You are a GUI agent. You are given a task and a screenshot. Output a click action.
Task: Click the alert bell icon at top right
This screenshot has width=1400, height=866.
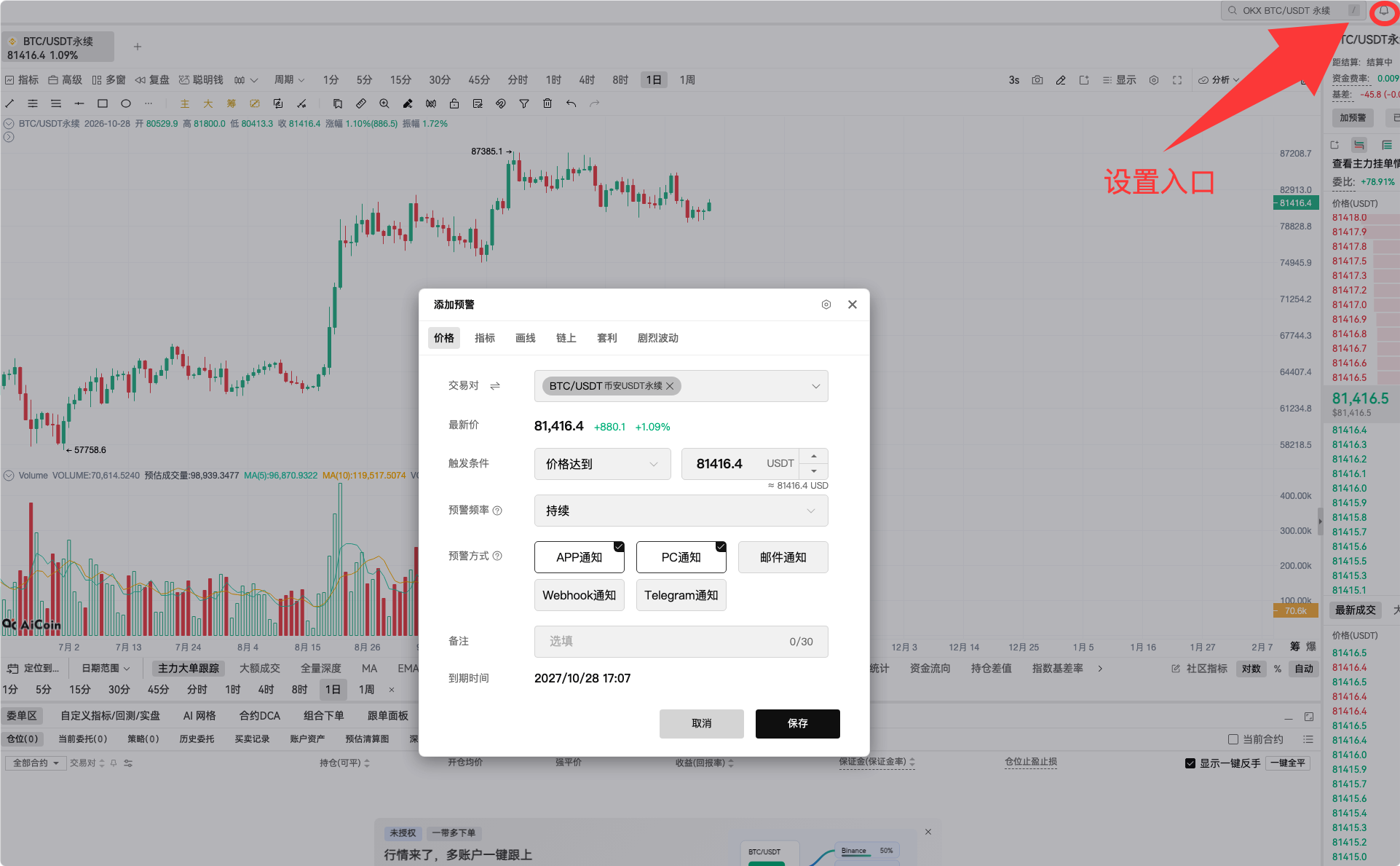tap(1383, 11)
